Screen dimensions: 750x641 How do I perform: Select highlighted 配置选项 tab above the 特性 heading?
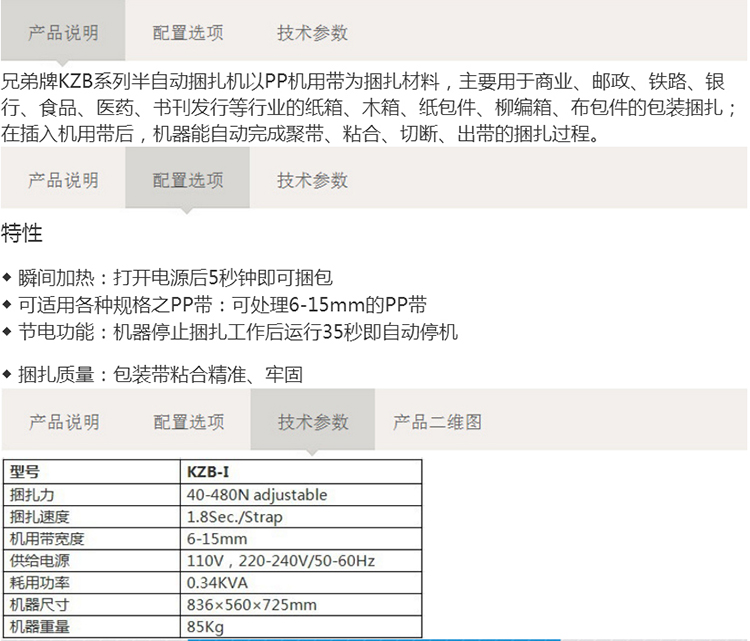(188, 181)
